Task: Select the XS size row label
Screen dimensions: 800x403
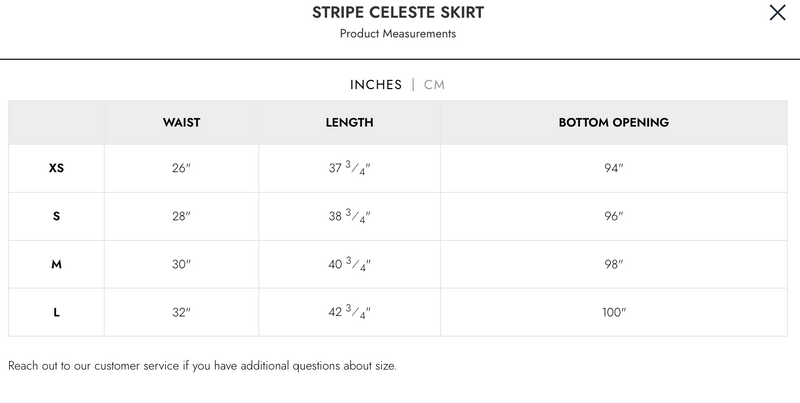Action: [56, 168]
